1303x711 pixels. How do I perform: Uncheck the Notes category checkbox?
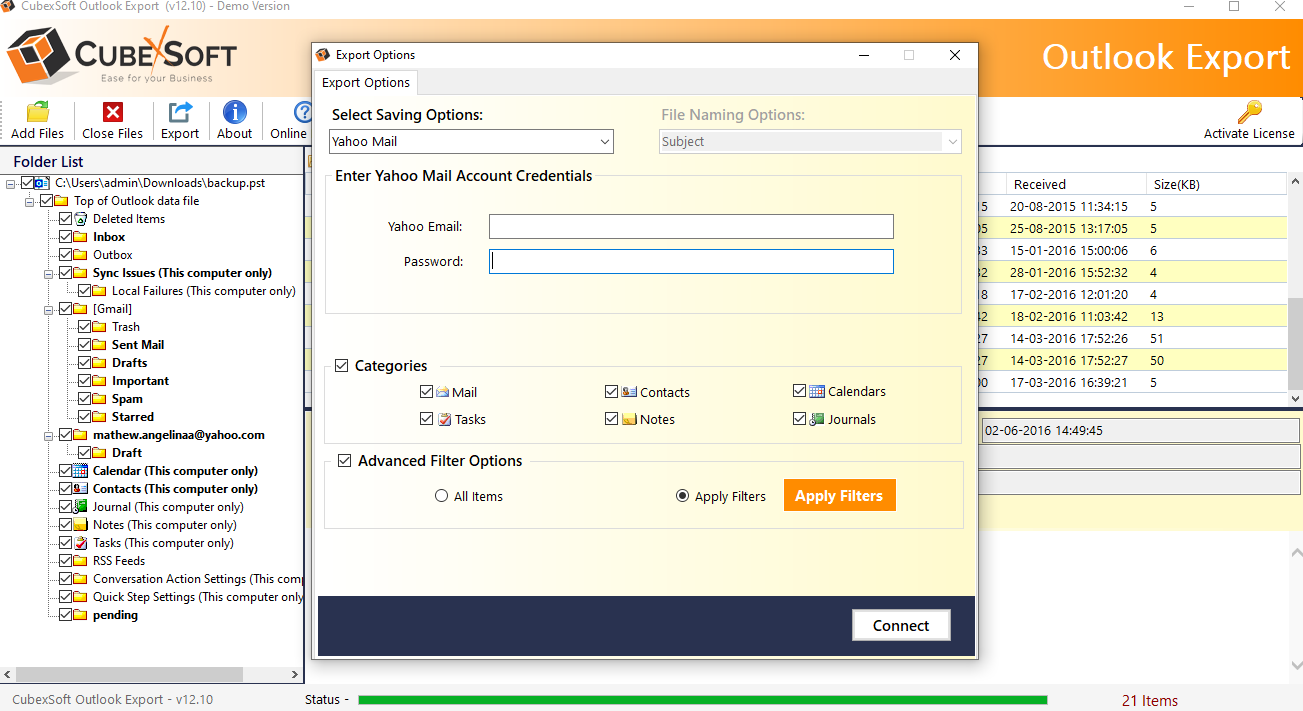coord(612,419)
